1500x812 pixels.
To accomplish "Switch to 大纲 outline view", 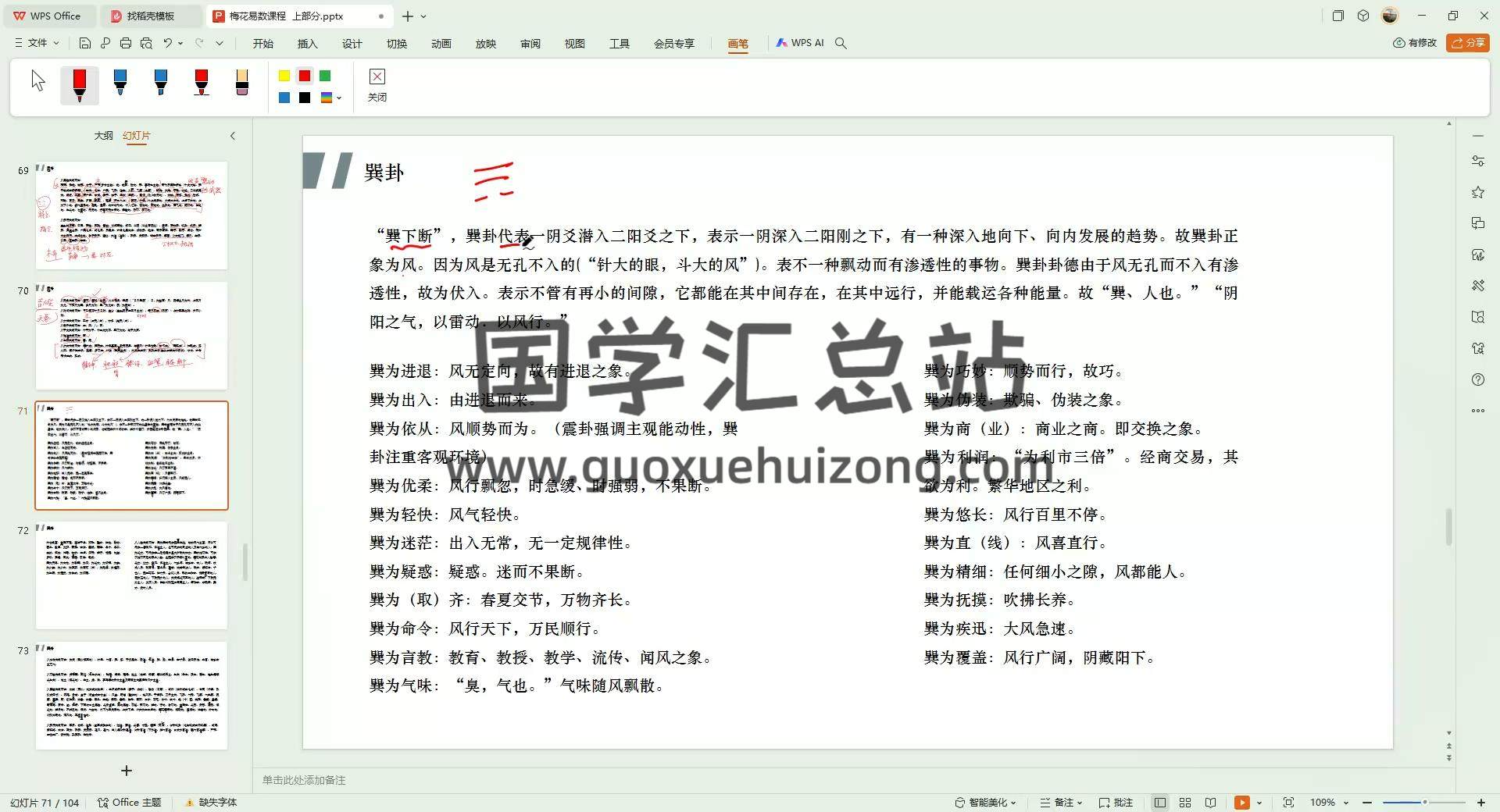I will pyautogui.click(x=104, y=136).
